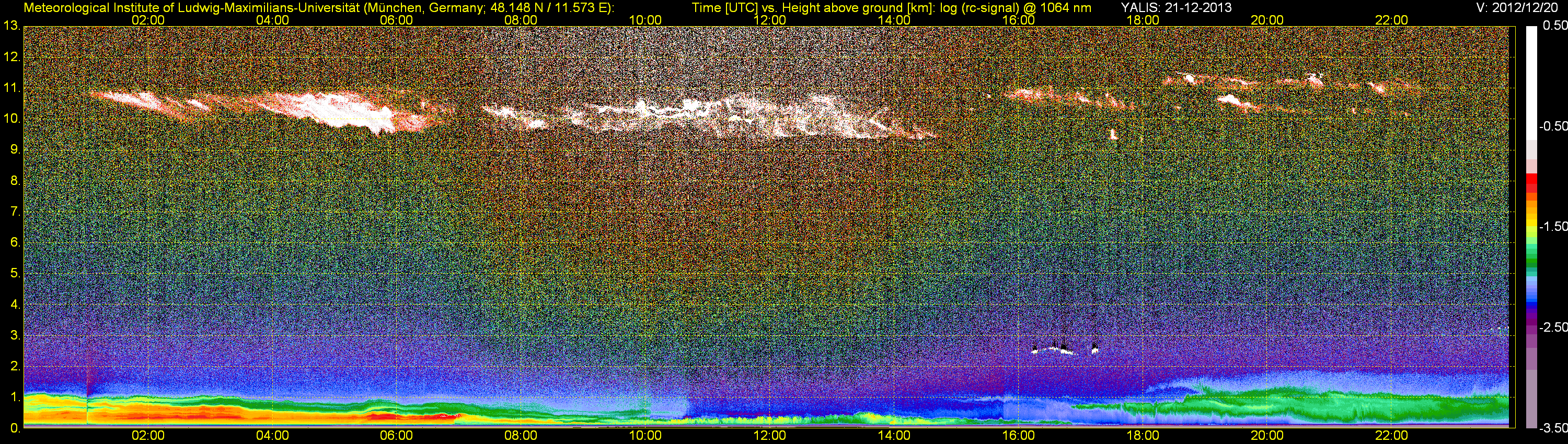The image size is (1568, 444).
Task: Click the 18:00 label on the top time axis
Action: point(1143,20)
